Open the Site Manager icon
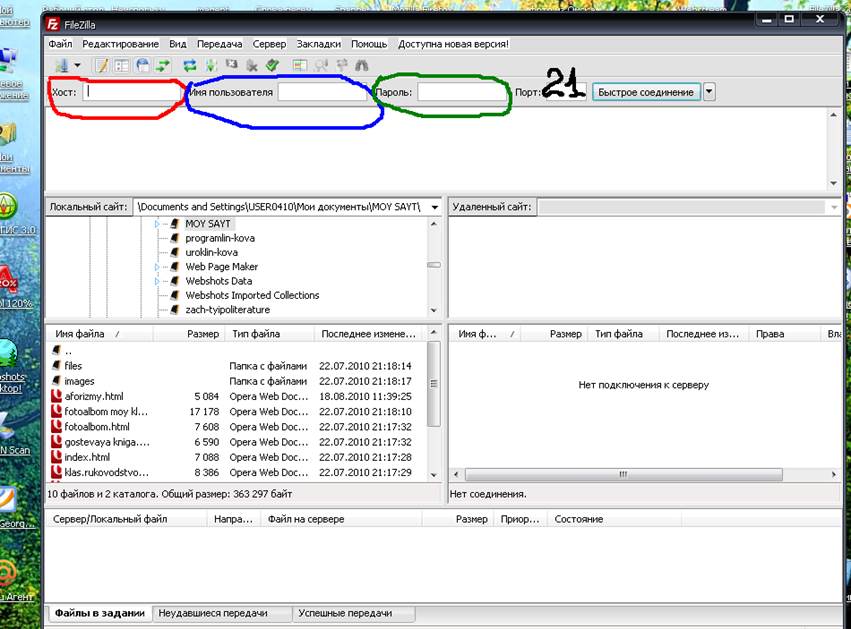Image resolution: width=851 pixels, height=629 pixels. click(x=62, y=66)
